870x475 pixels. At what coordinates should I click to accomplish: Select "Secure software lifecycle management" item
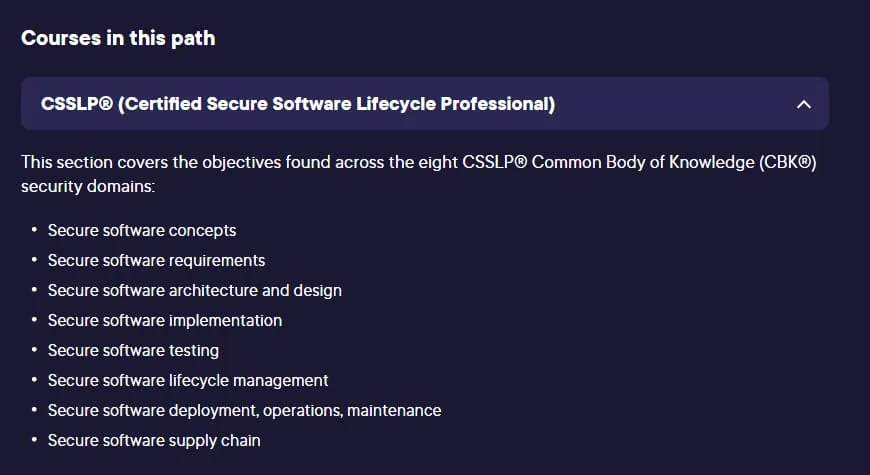point(188,380)
